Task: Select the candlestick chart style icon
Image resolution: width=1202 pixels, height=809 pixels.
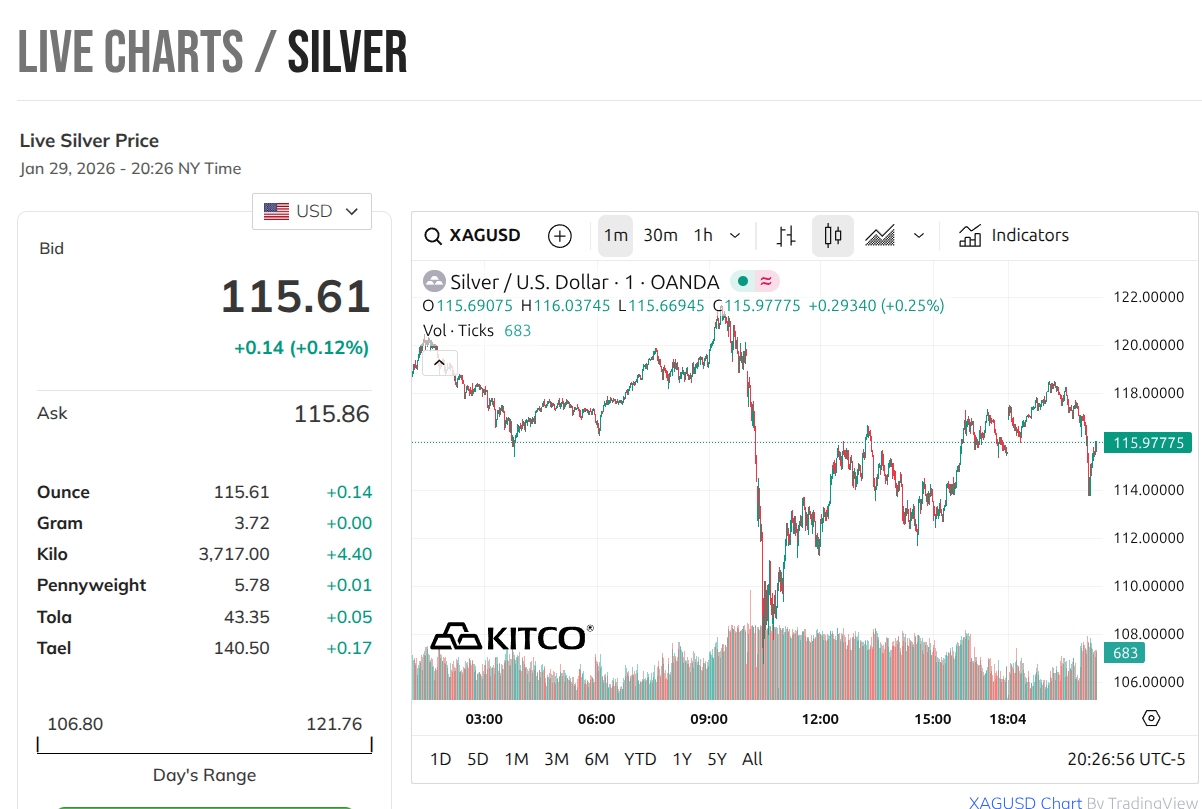Action: [833, 236]
